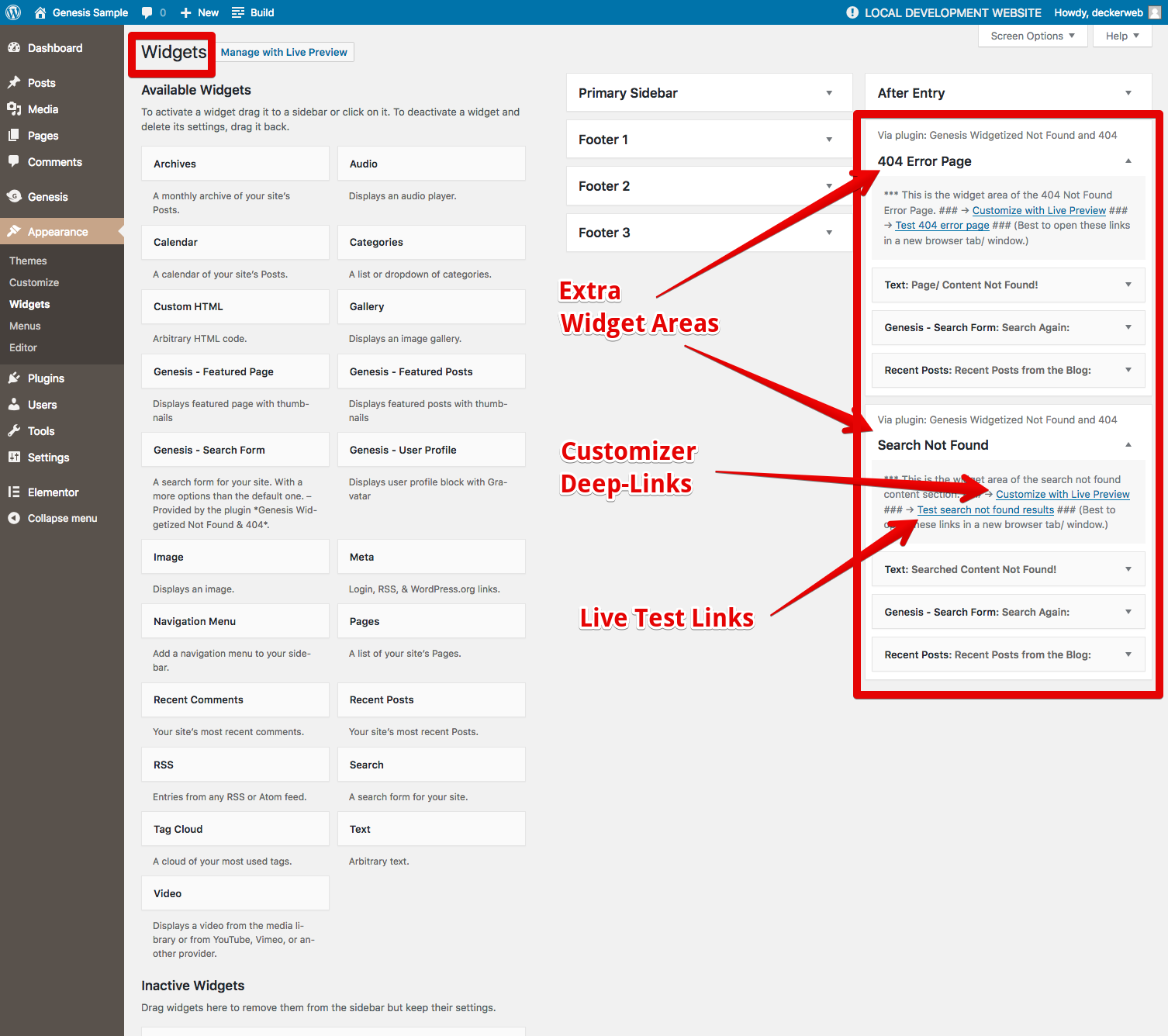Open the Help dropdown tab
Screen dimensions: 1168x1036
(1122, 36)
